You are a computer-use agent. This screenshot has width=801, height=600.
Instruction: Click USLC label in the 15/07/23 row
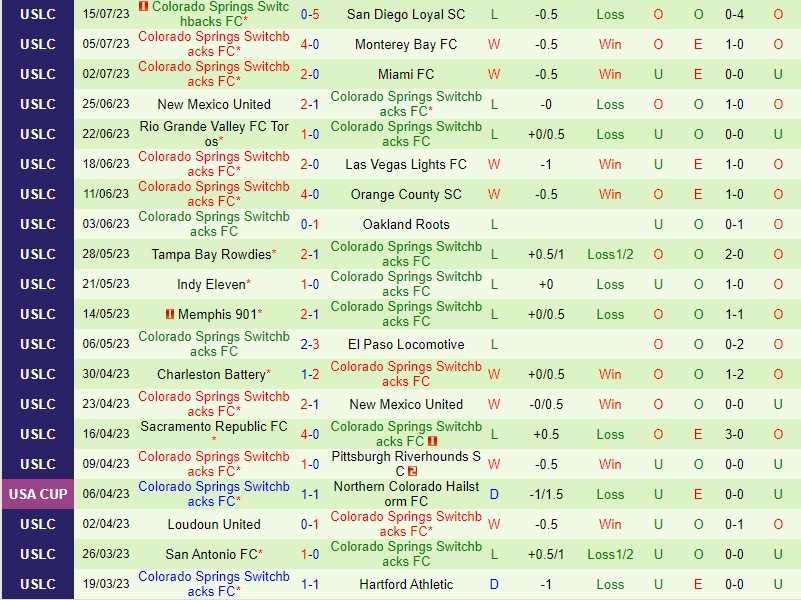[38, 14]
